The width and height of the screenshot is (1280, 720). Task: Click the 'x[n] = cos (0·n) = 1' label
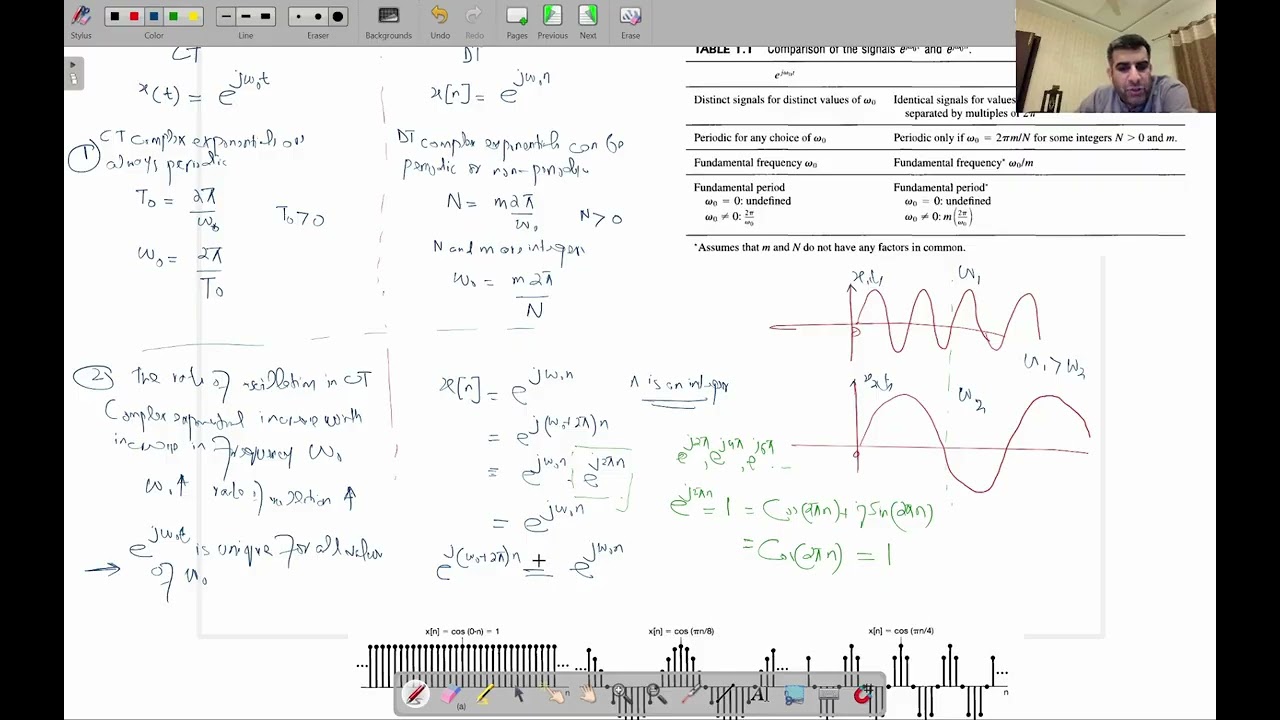[462, 631]
